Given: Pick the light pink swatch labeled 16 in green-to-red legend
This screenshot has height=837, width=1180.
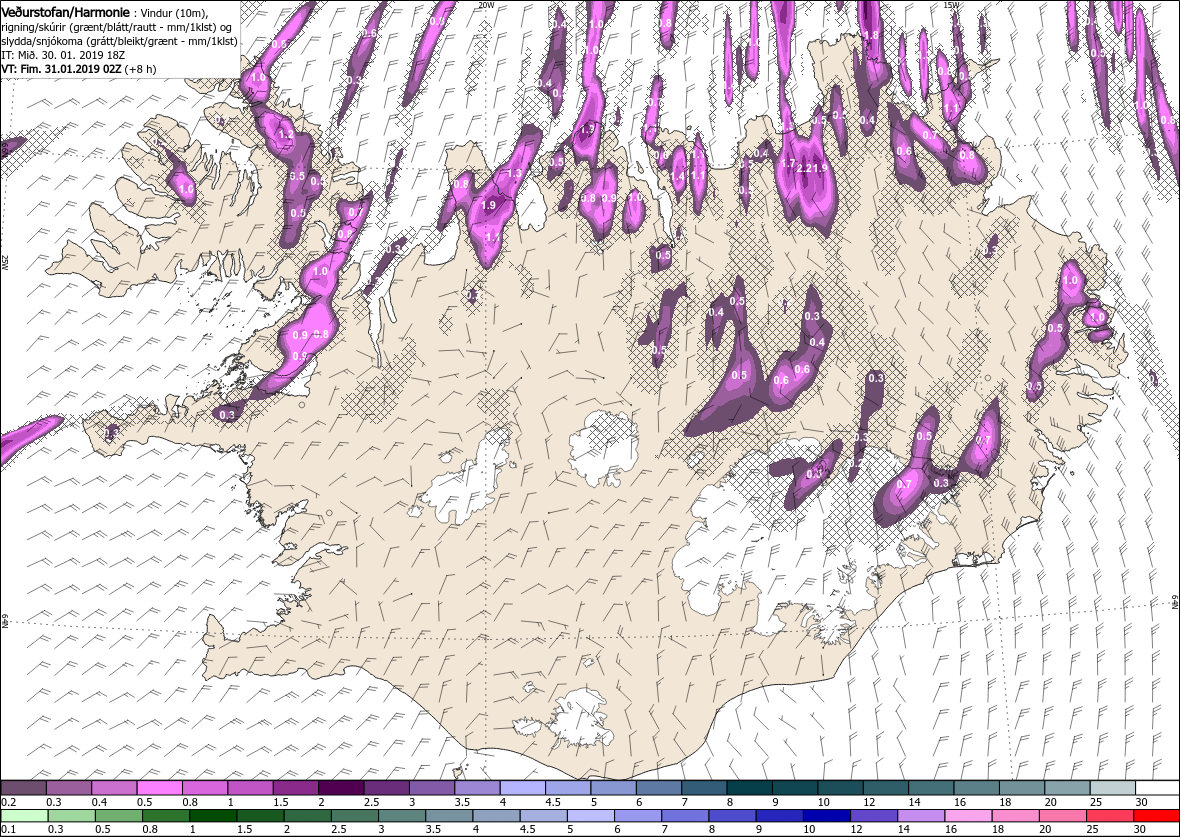Looking at the screenshot, I should 968,816.
